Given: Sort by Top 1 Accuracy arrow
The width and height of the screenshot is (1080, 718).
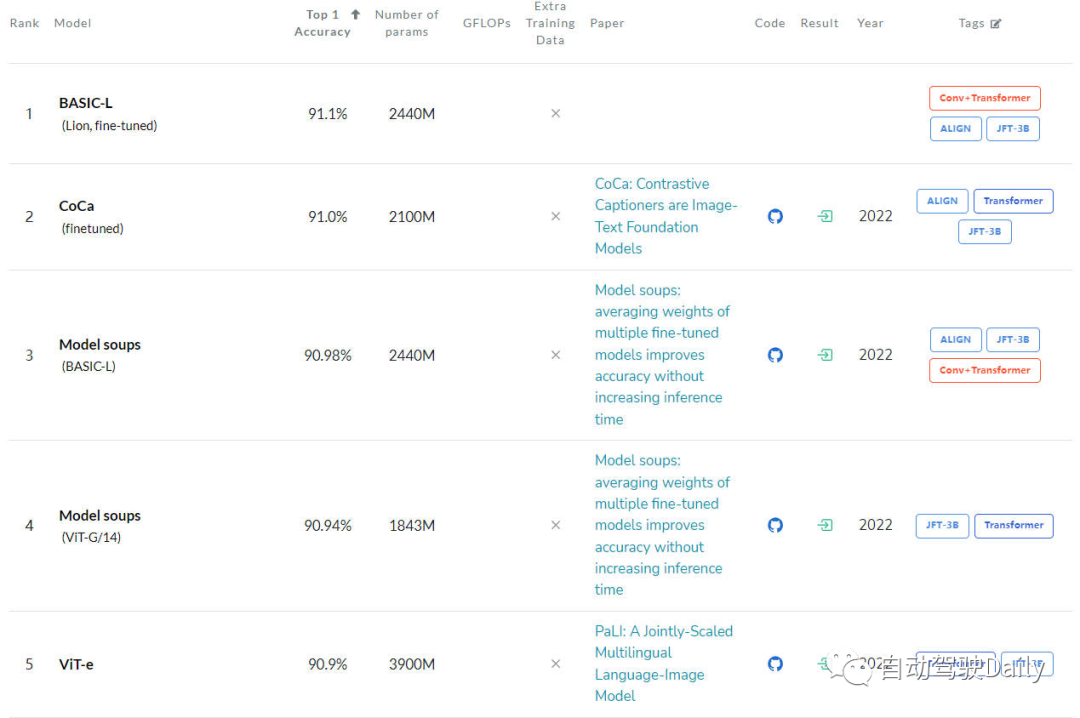Looking at the screenshot, I should point(355,15).
